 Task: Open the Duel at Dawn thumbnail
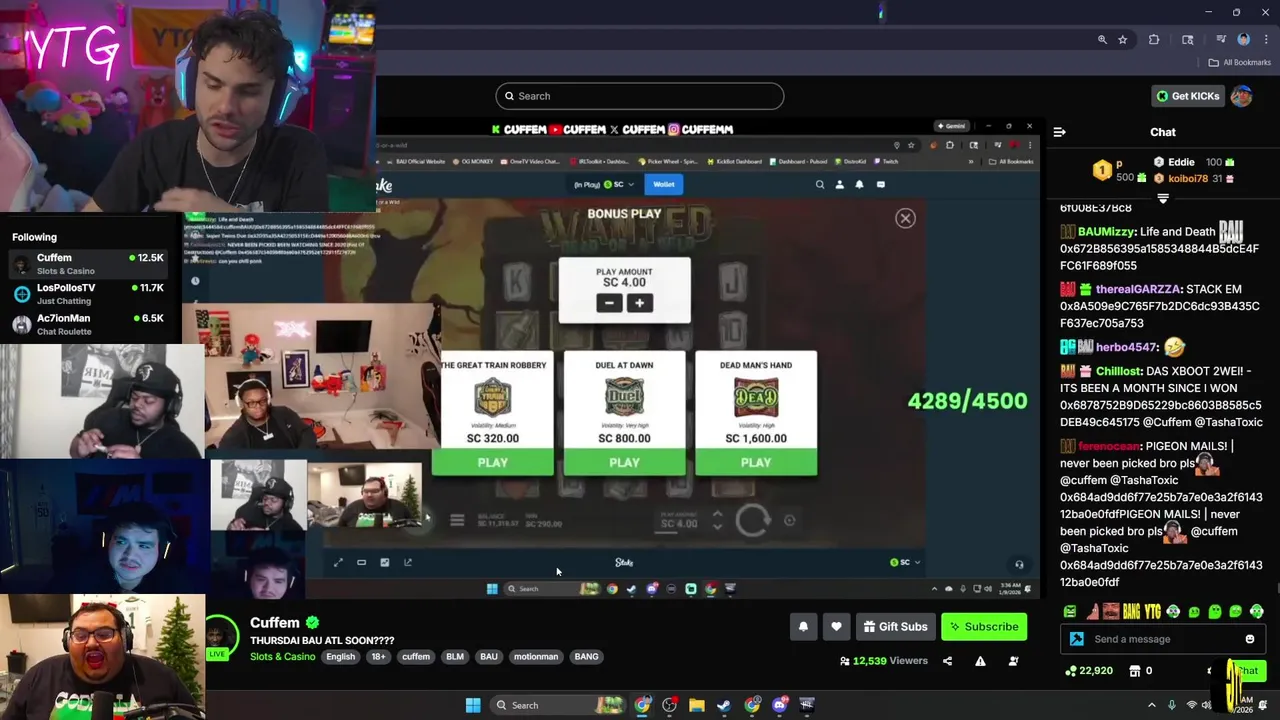click(x=624, y=397)
